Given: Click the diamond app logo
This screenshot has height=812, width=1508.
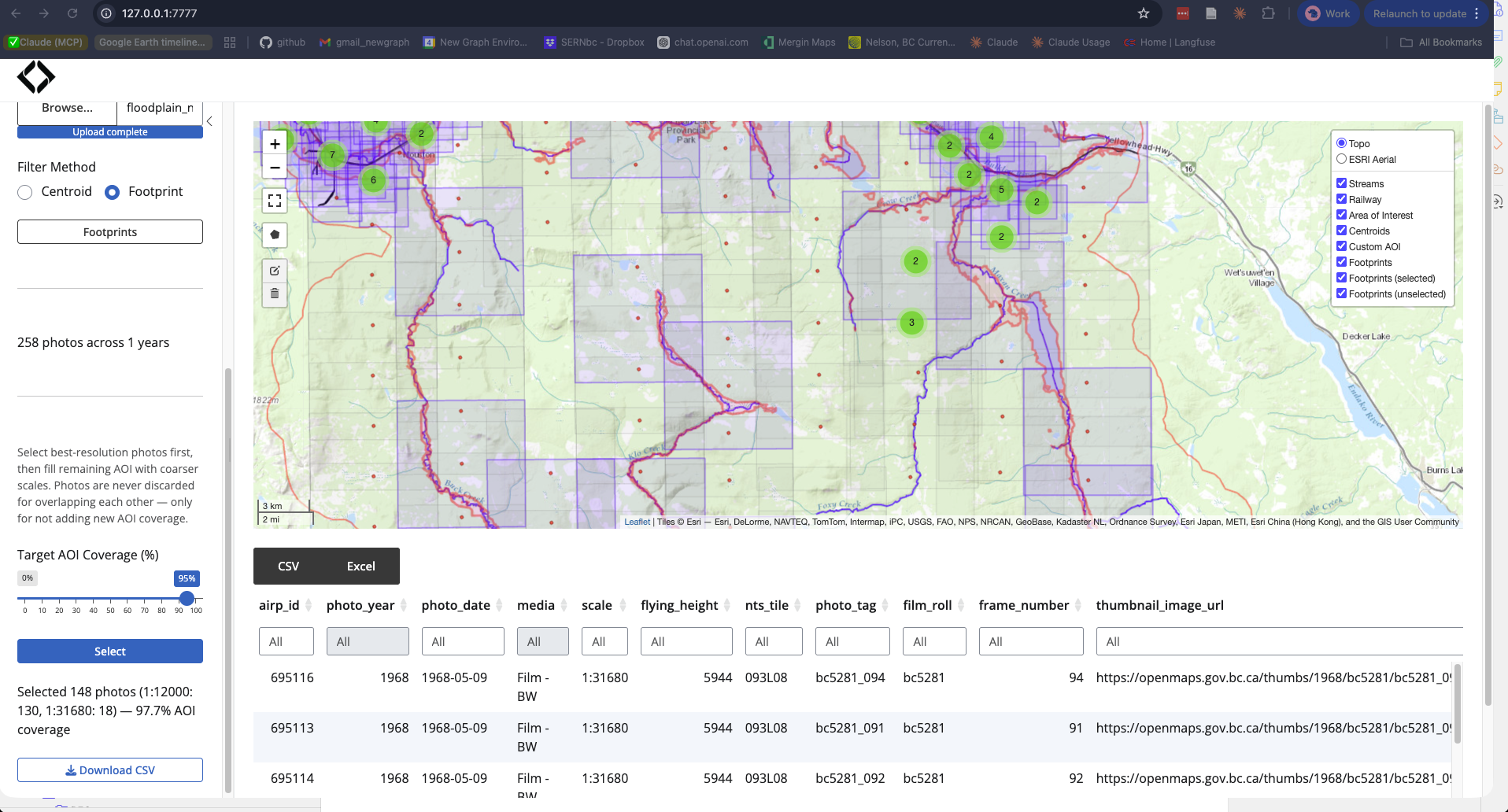Looking at the screenshot, I should click(36, 76).
